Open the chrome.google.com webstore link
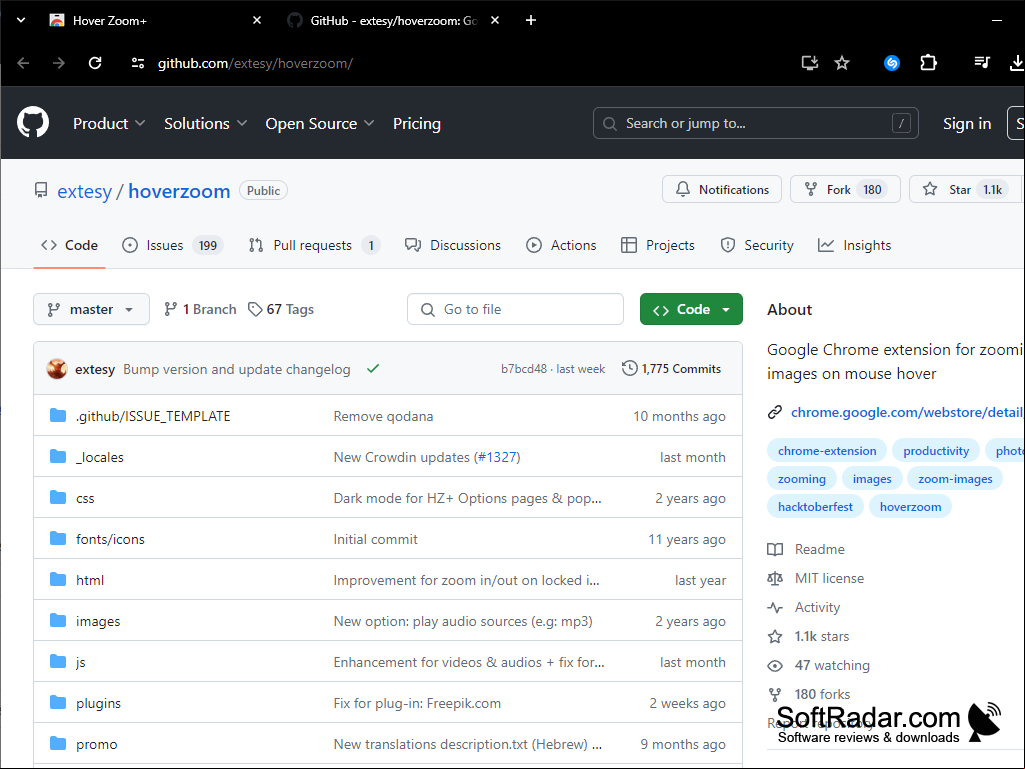The width and height of the screenshot is (1025, 769). [x=907, y=412]
